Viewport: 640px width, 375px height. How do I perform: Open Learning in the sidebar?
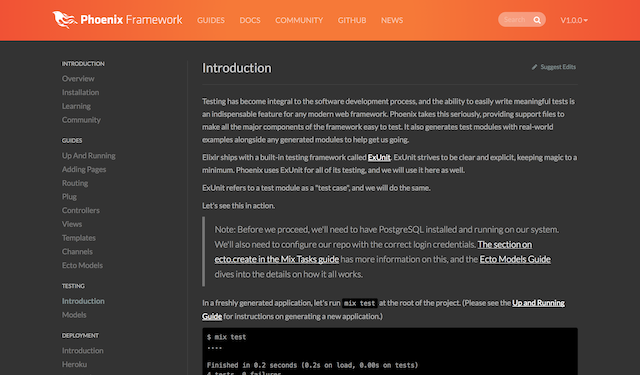point(76,106)
